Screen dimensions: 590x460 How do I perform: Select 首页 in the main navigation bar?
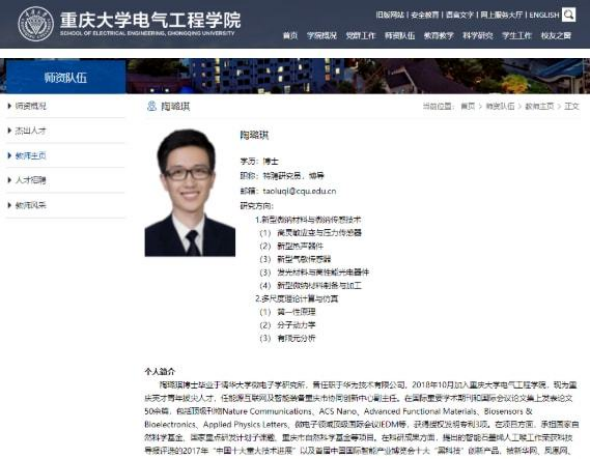(x=290, y=36)
